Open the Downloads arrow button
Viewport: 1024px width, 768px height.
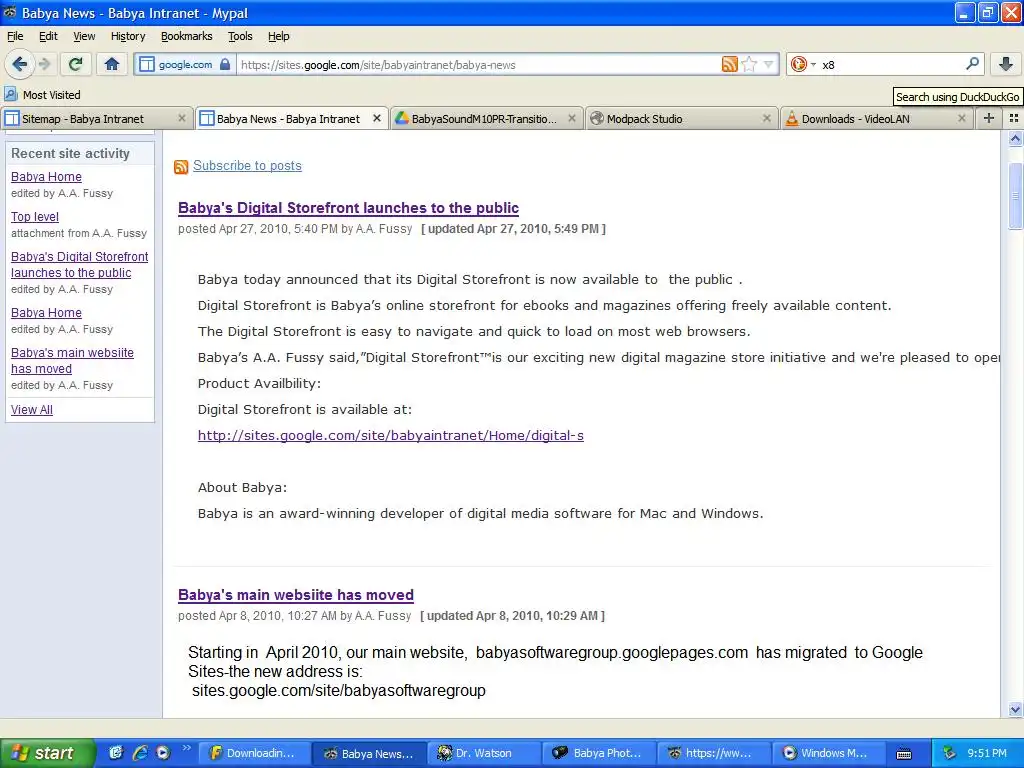[1006, 64]
